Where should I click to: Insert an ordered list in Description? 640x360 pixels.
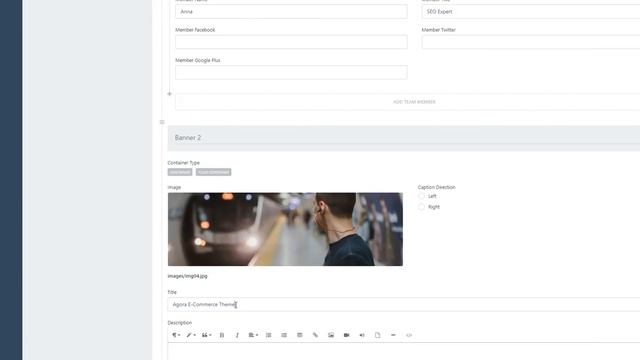click(269, 335)
